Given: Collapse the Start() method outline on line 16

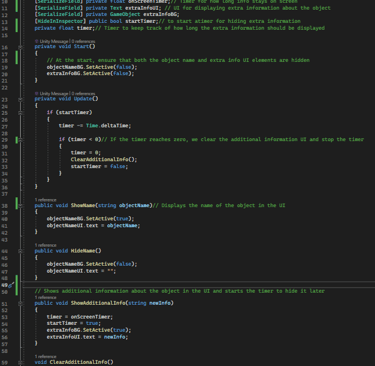Looking at the screenshot, I should click(x=20, y=47).
